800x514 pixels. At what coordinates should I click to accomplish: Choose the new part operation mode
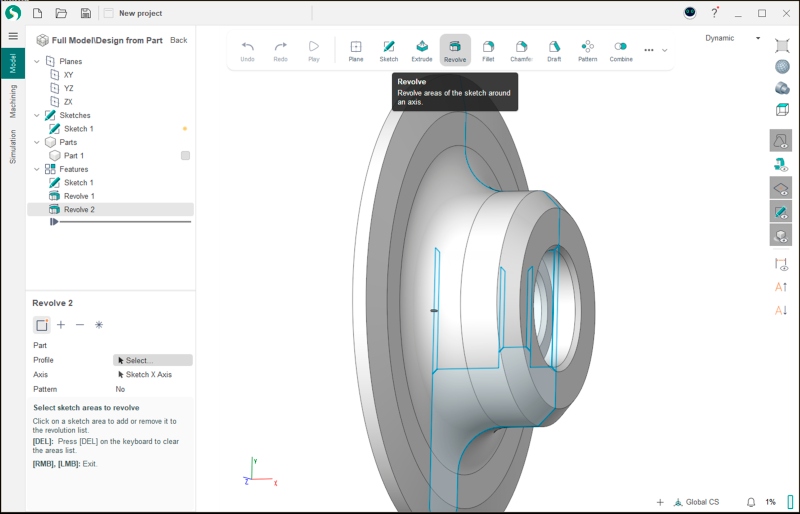pos(42,325)
